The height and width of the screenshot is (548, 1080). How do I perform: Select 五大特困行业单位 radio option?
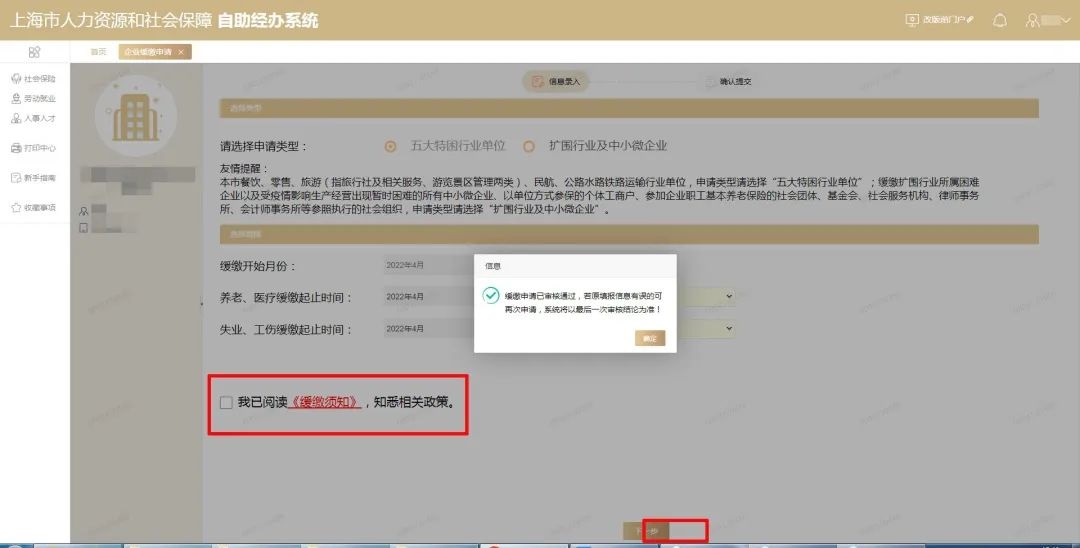coord(391,146)
